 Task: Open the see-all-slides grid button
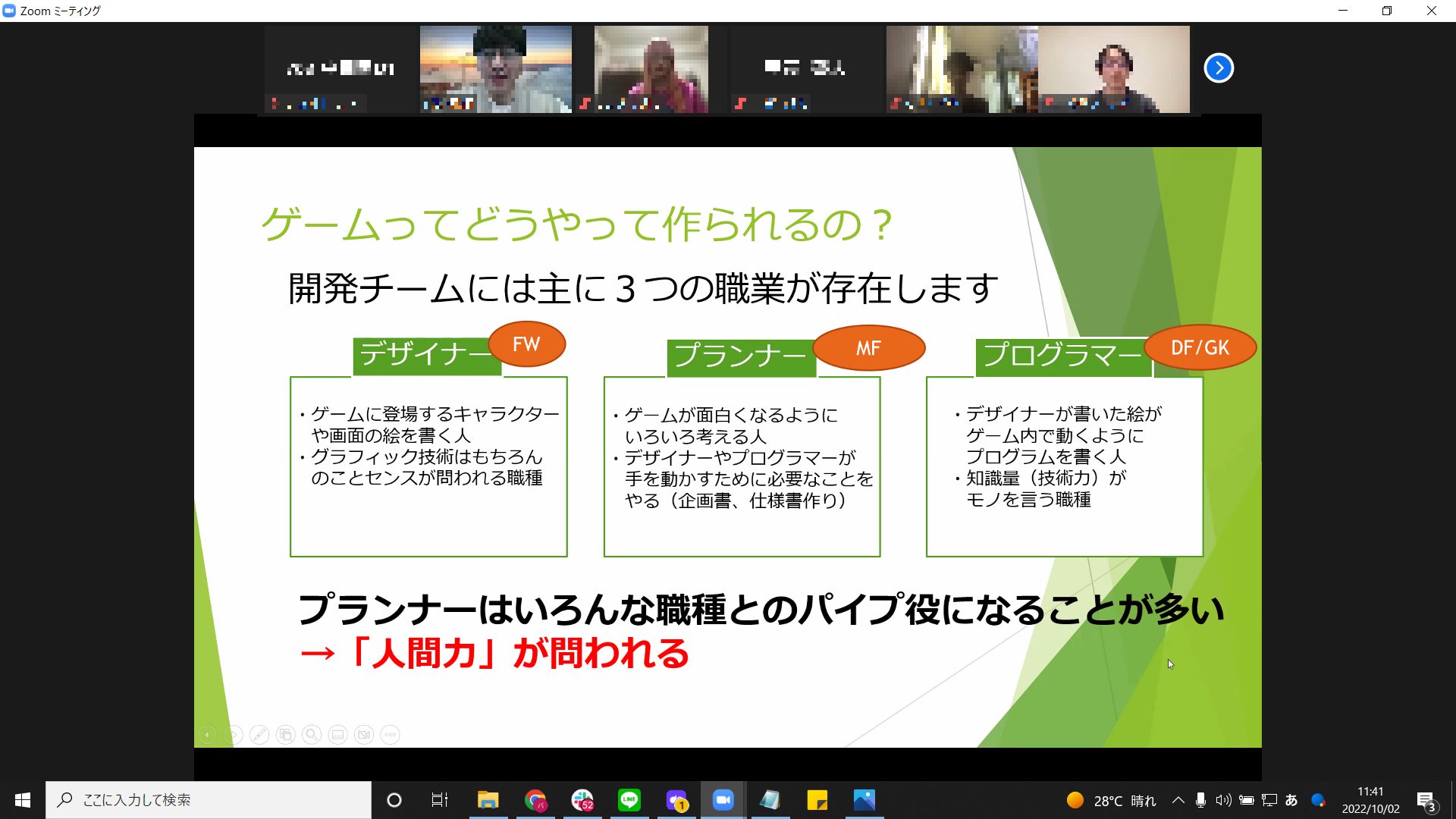pos(286,734)
